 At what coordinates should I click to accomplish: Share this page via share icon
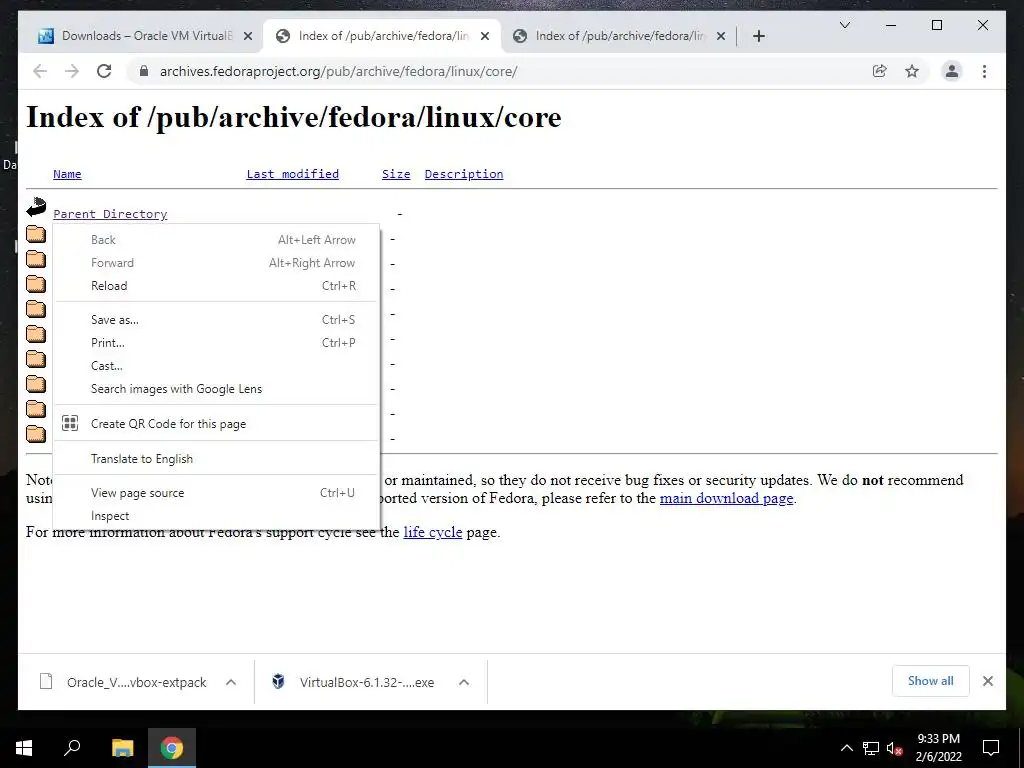coord(880,71)
